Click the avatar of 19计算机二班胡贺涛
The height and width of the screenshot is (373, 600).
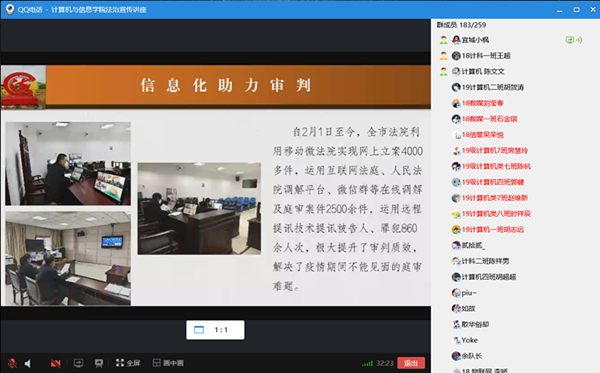coord(456,88)
